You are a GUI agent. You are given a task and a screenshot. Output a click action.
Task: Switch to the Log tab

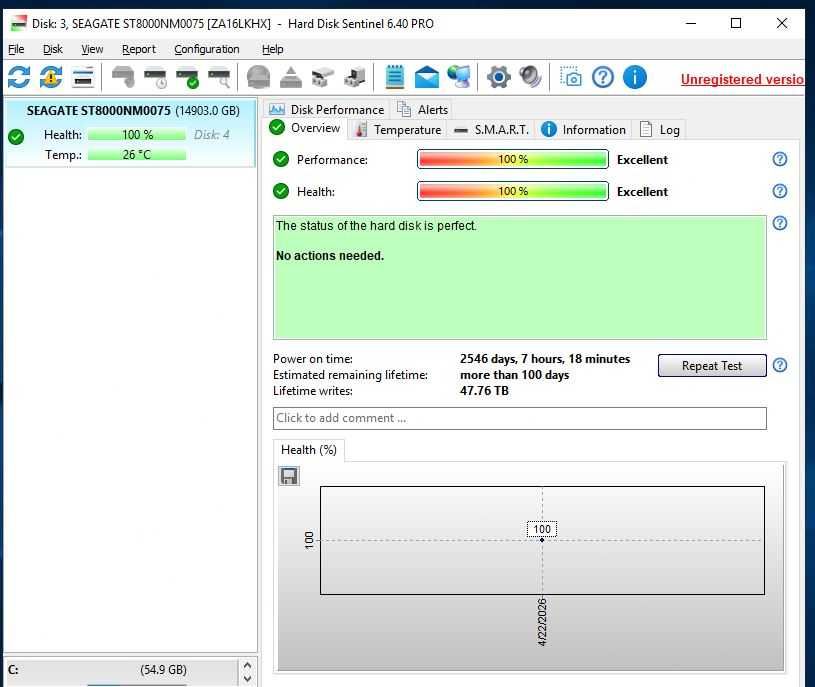[660, 129]
